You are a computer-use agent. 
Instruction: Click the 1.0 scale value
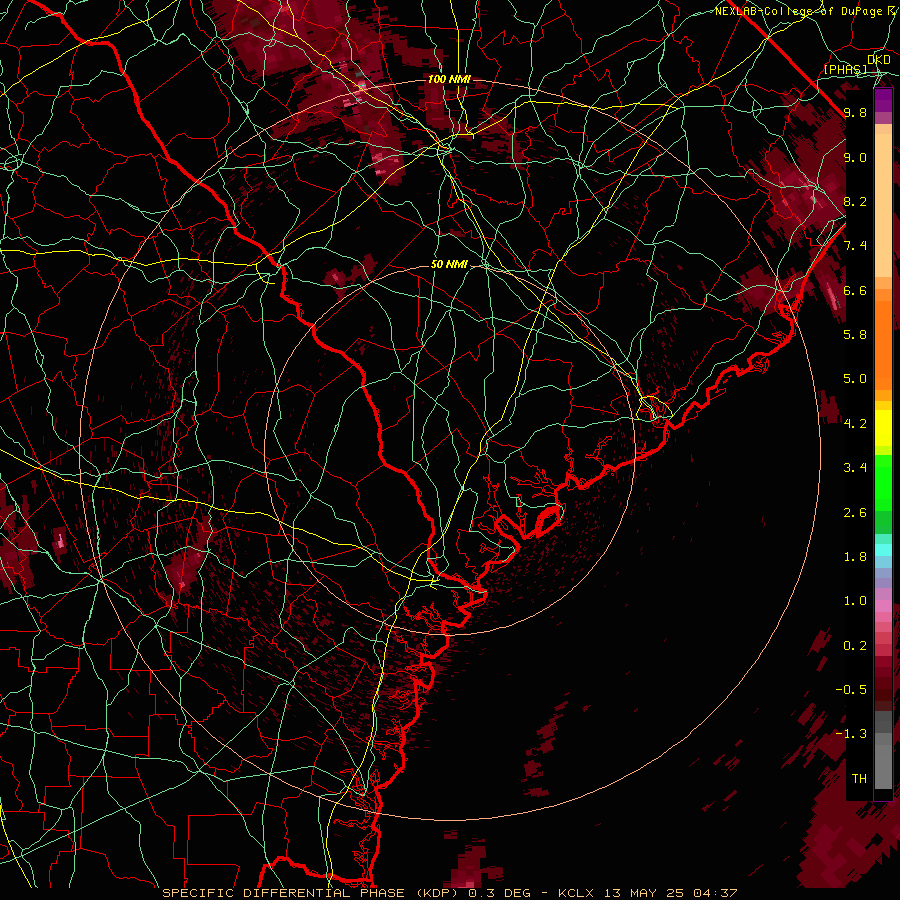[855, 601]
